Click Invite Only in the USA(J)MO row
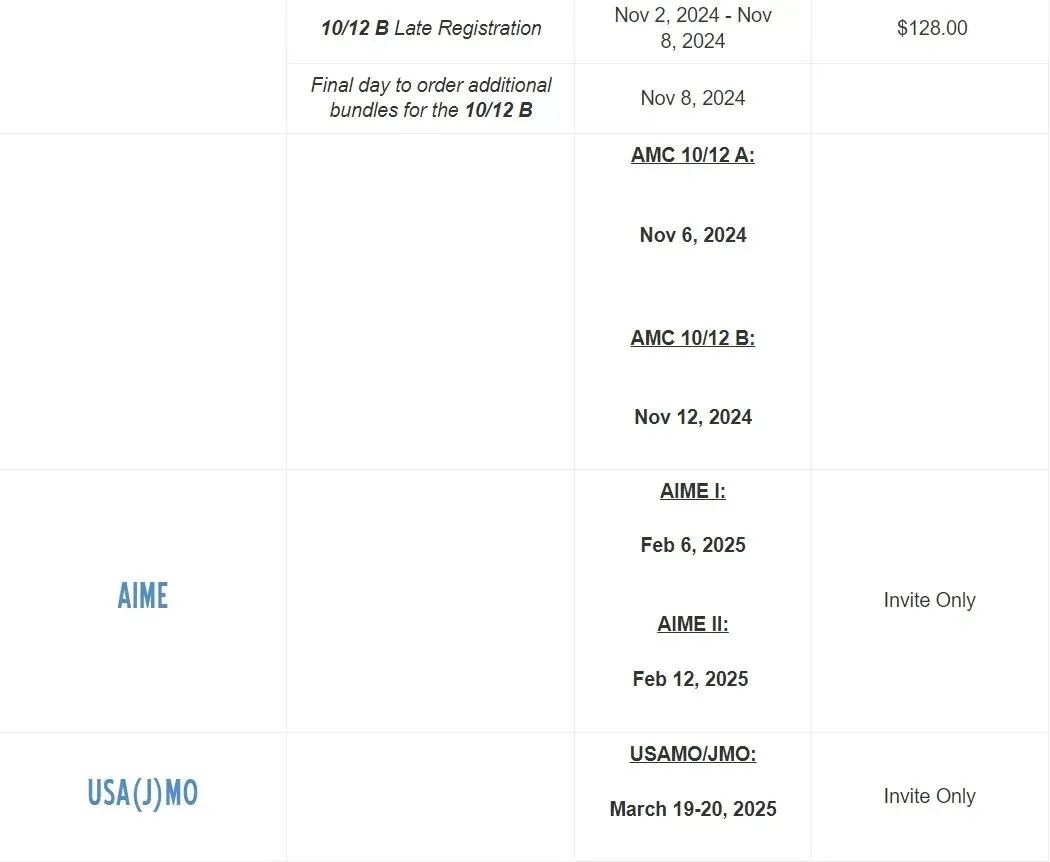 [x=929, y=796]
